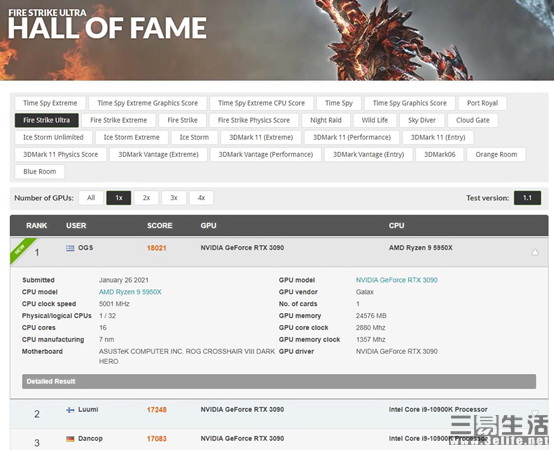Click the ROG CROSSHAIR VIII DARK HERO motherboard text
The height and width of the screenshot is (450, 554).
187,356
